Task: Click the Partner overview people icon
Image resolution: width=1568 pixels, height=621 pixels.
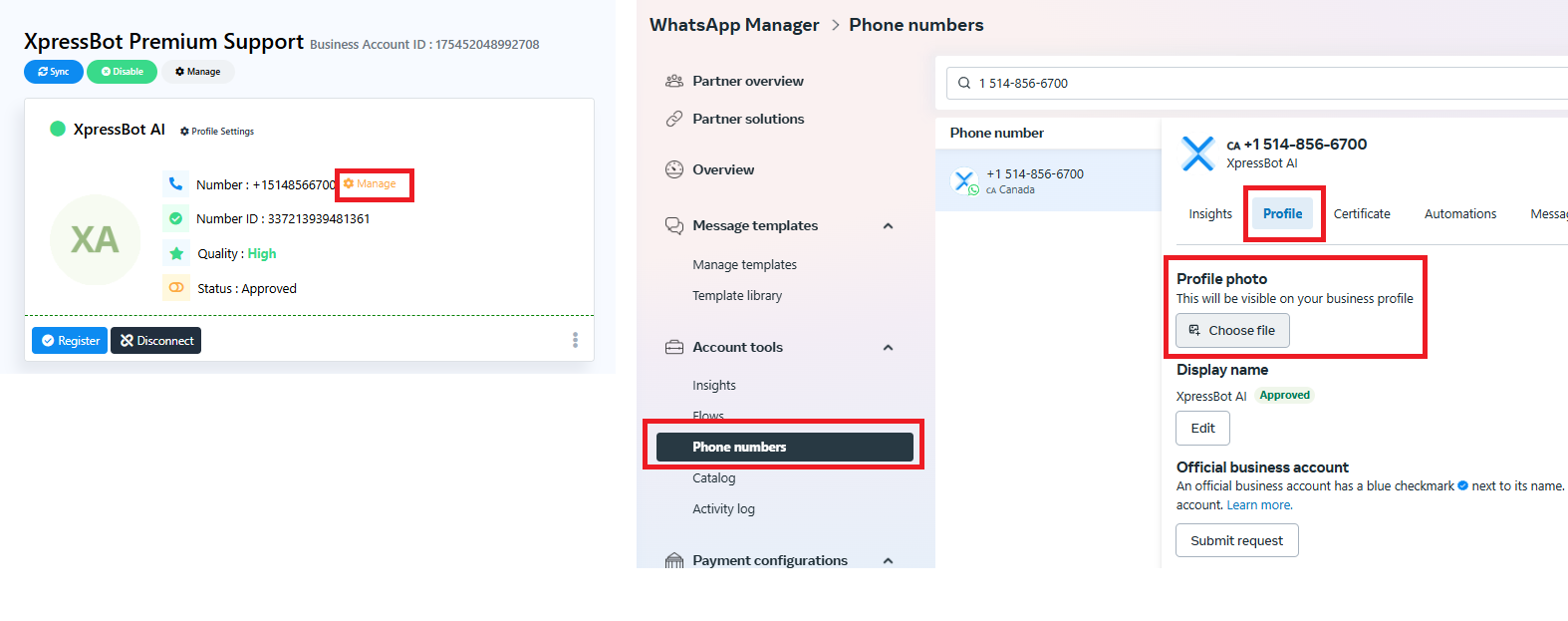Action: [674, 81]
